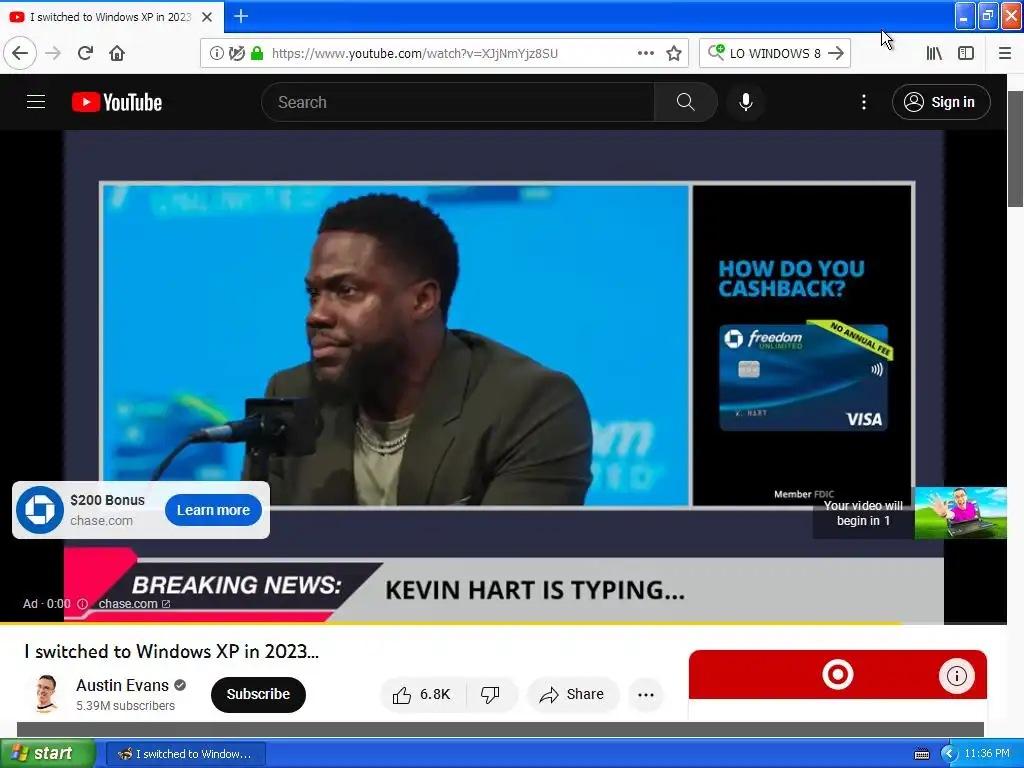The width and height of the screenshot is (1024, 768).
Task: Click Learn more on the Chase ad
Action: [x=213, y=510]
